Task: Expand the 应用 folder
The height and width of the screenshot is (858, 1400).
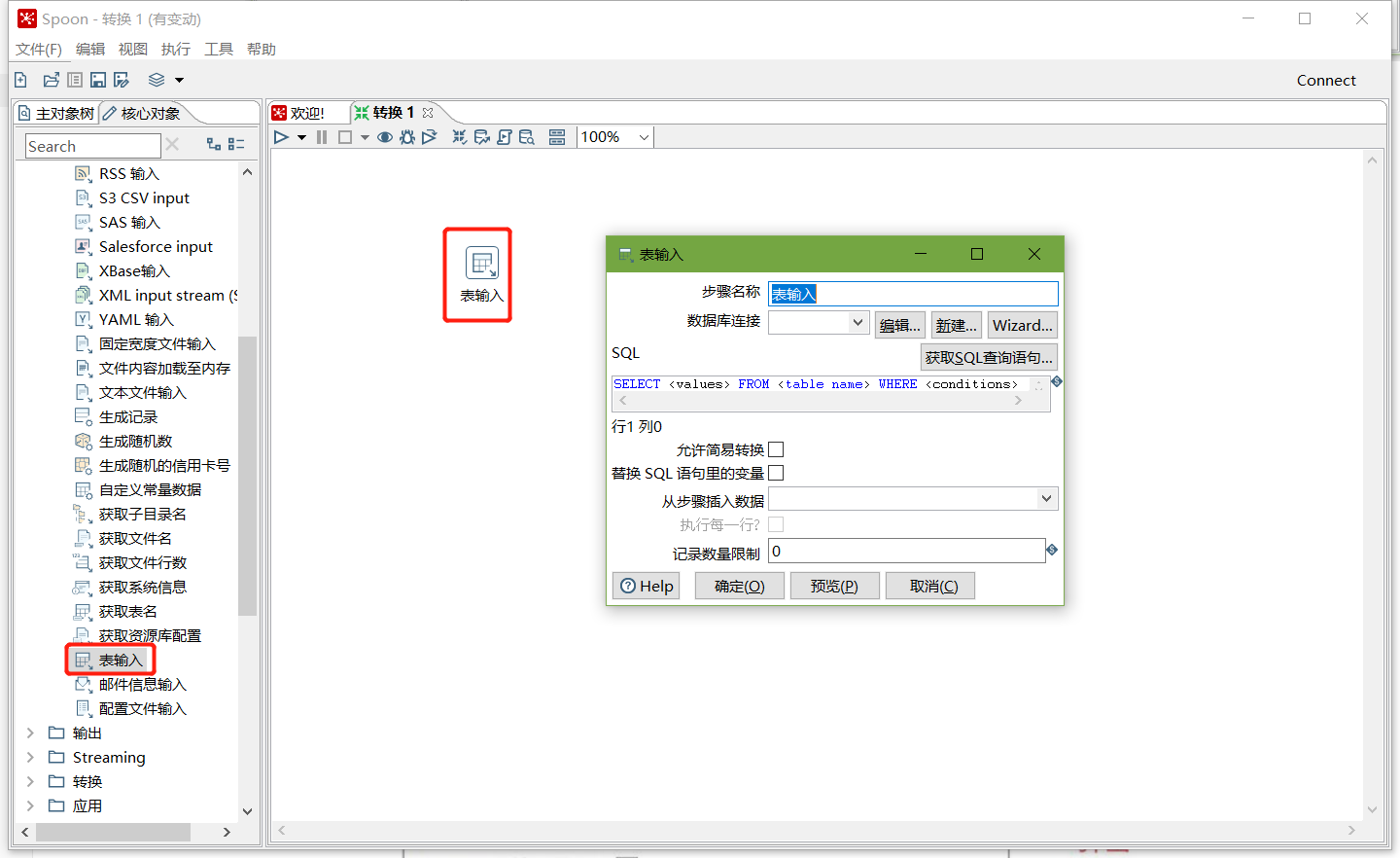Action: click(30, 805)
